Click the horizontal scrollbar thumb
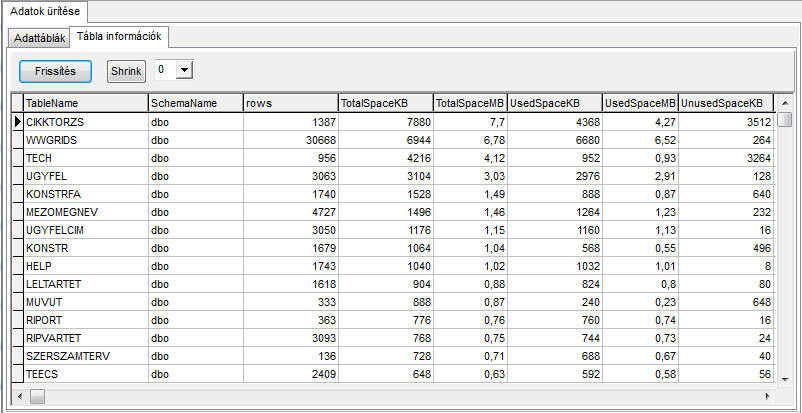The width and height of the screenshot is (802, 413). (37, 396)
